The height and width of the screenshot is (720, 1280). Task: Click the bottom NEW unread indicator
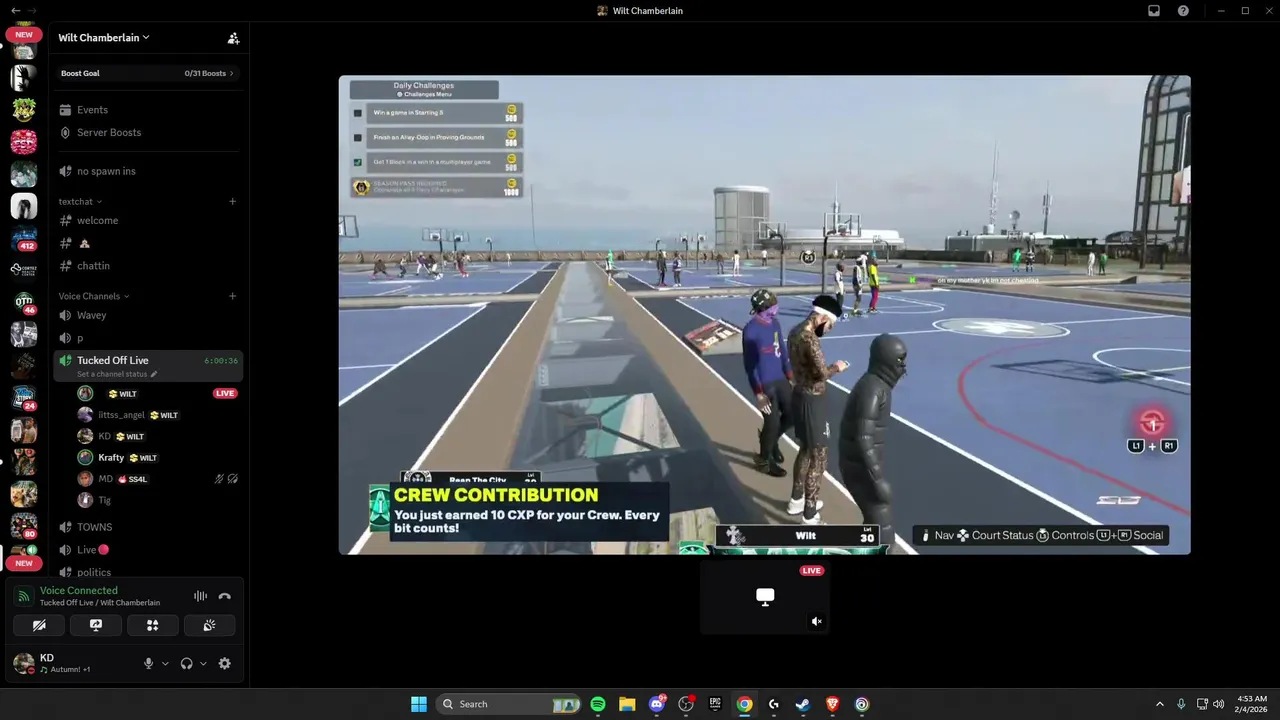(x=24, y=563)
